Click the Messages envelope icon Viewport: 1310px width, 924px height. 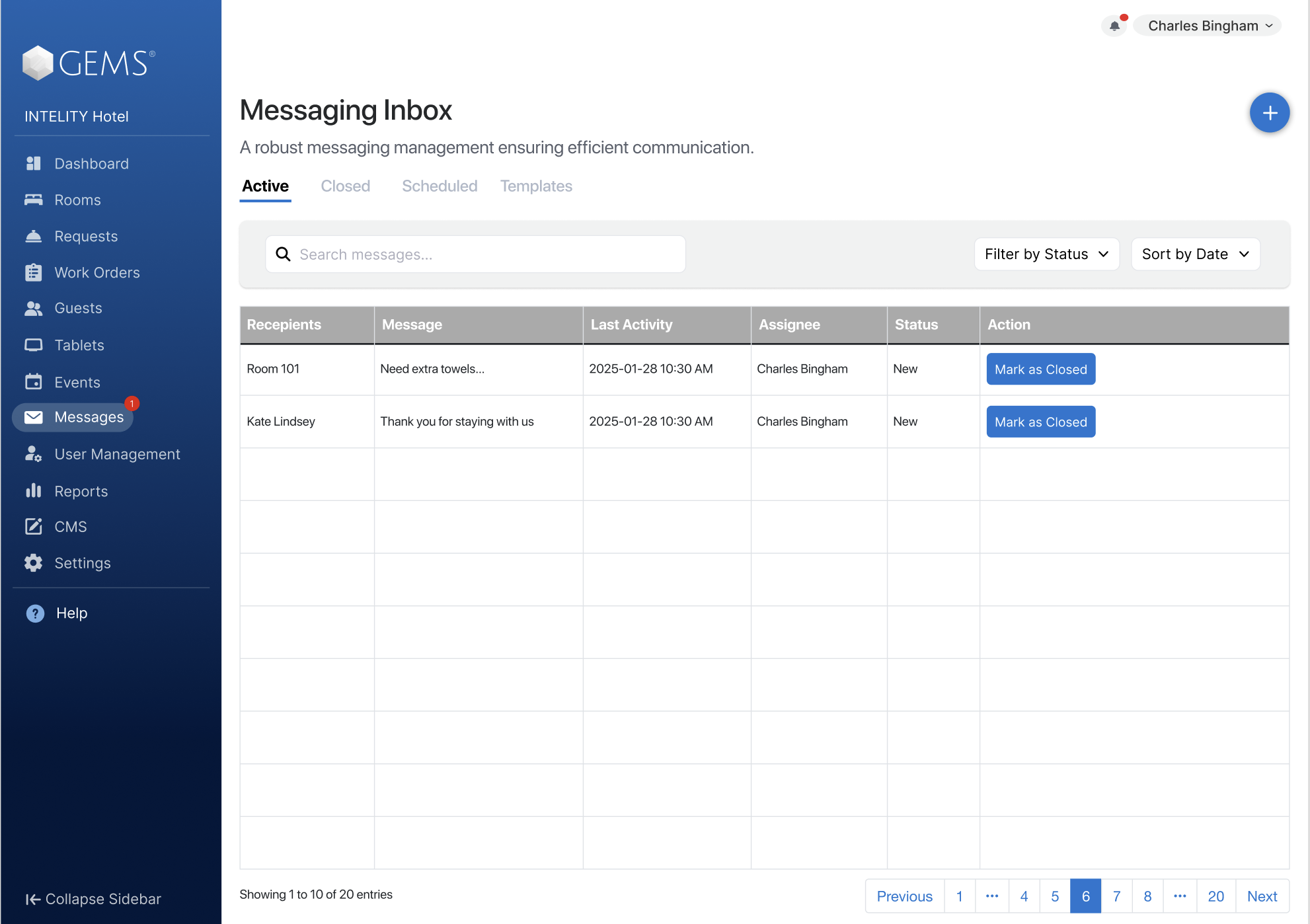(x=34, y=417)
